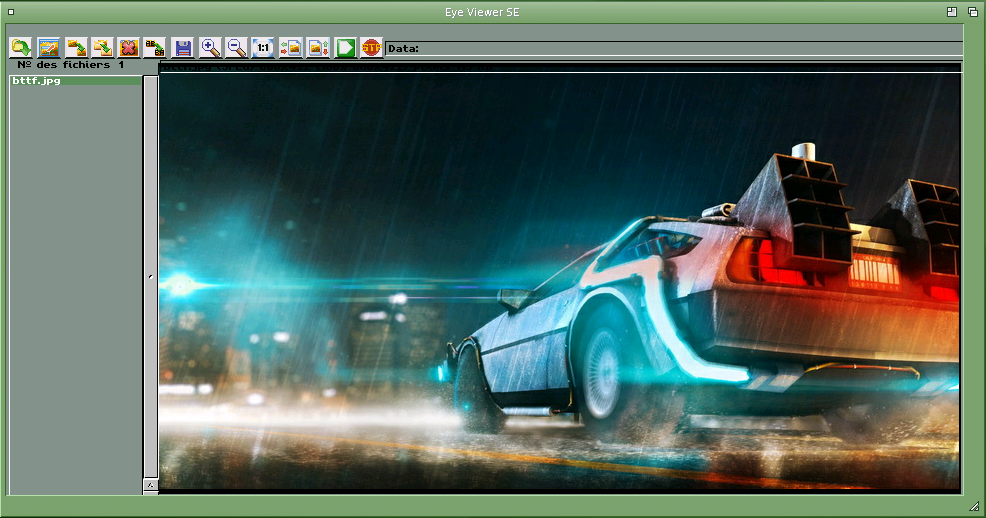Image resolution: width=986 pixels, height=518 pixels.
Task: Click the scrollbar arrow below the file list
Action: coord(150,485)
